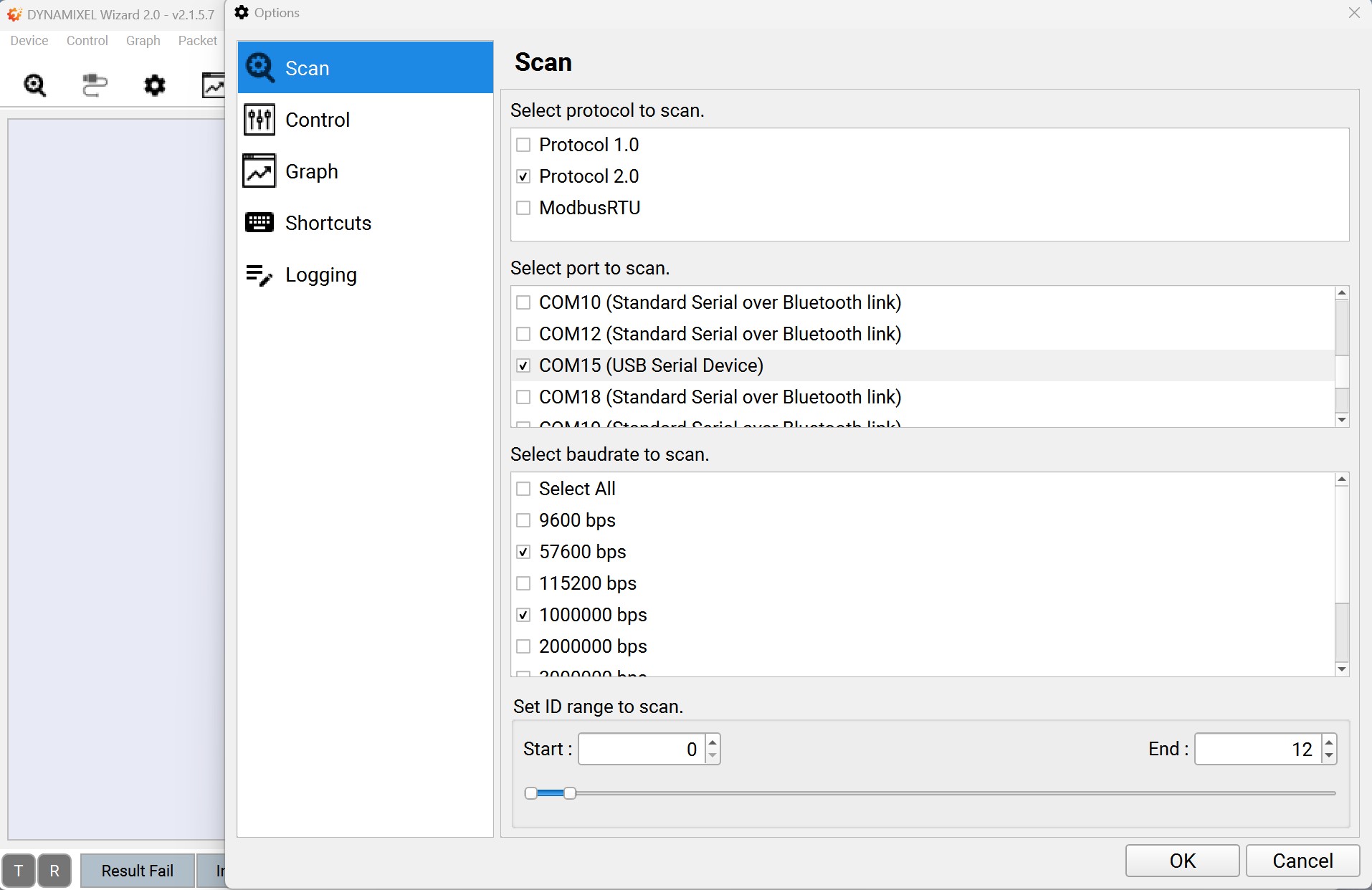1372x890 pixels.
Task: Check COM18 Bluetooth port
Action: [523, 397]
